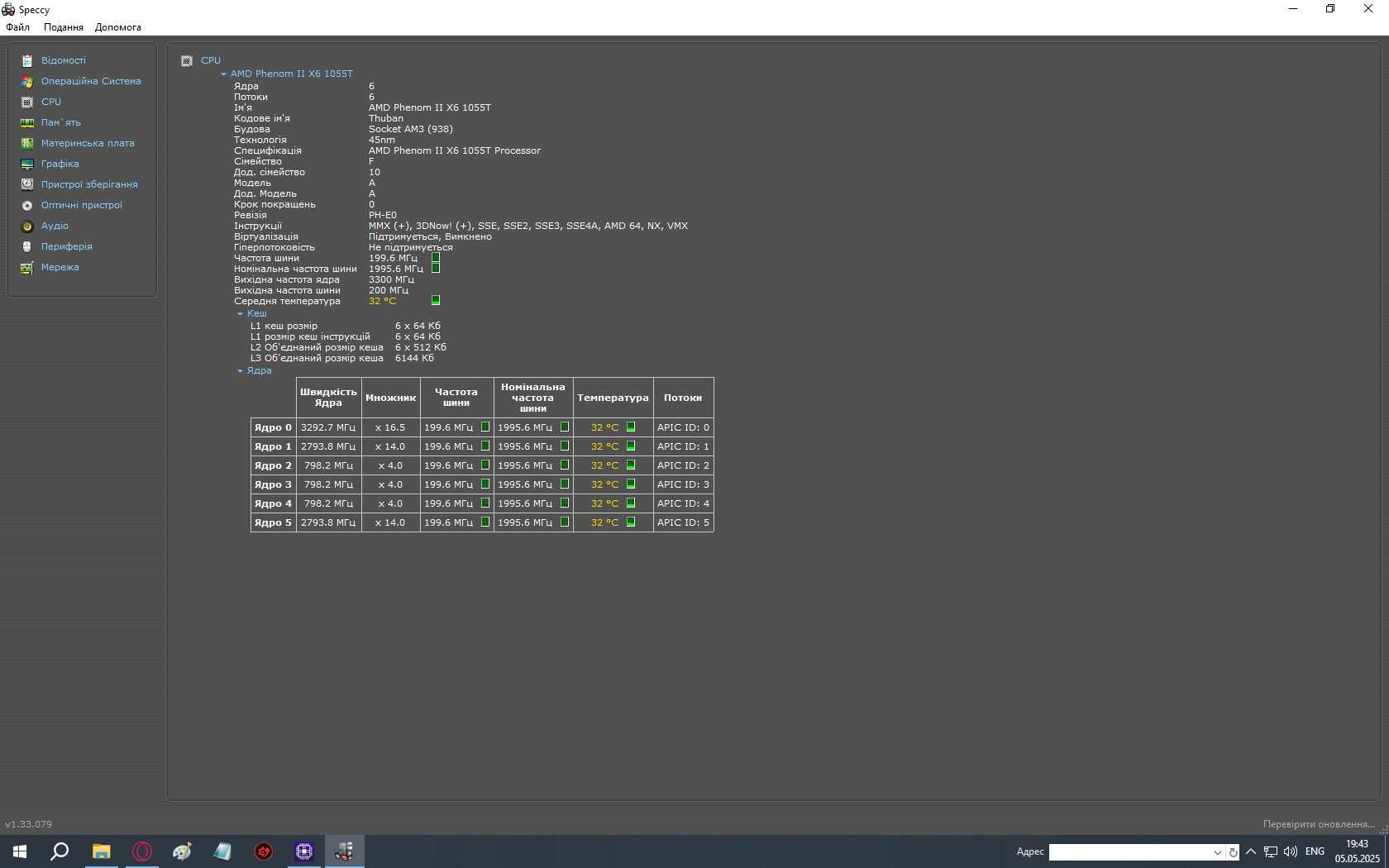Open volume speaker tray icon
Screen dimensions: 1389x868
tap(1291, 851)
